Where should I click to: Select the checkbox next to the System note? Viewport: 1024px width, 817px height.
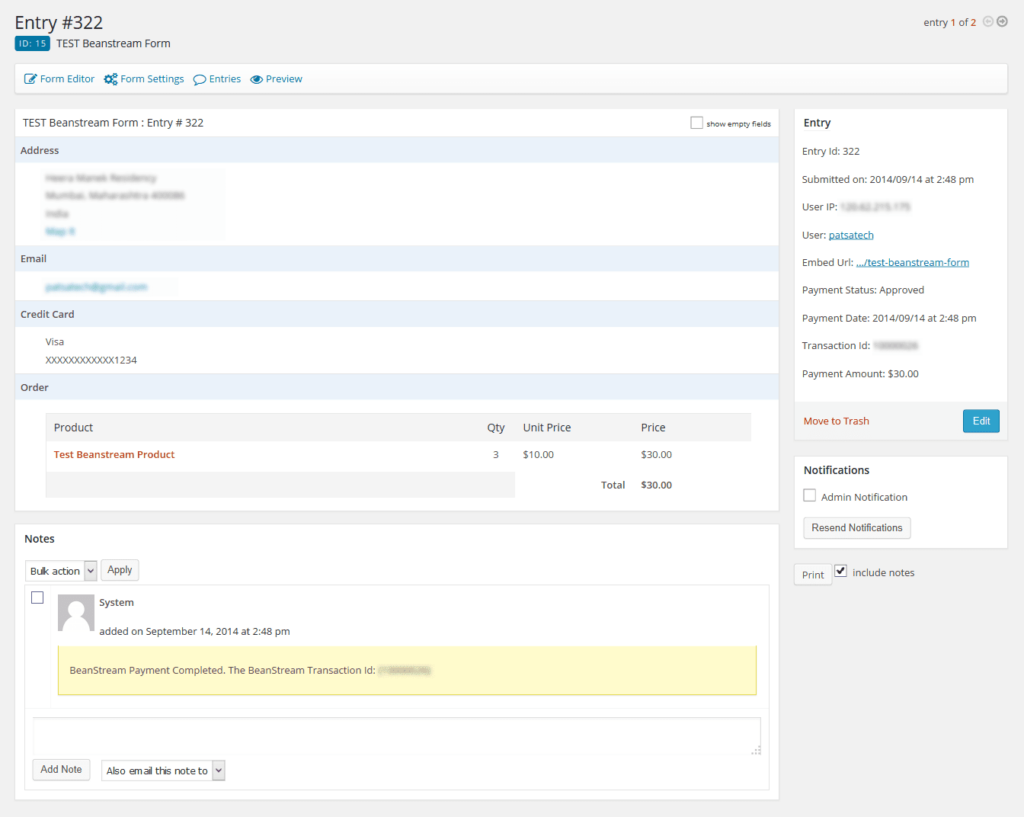pyautogui.click(x=37, y=597)
